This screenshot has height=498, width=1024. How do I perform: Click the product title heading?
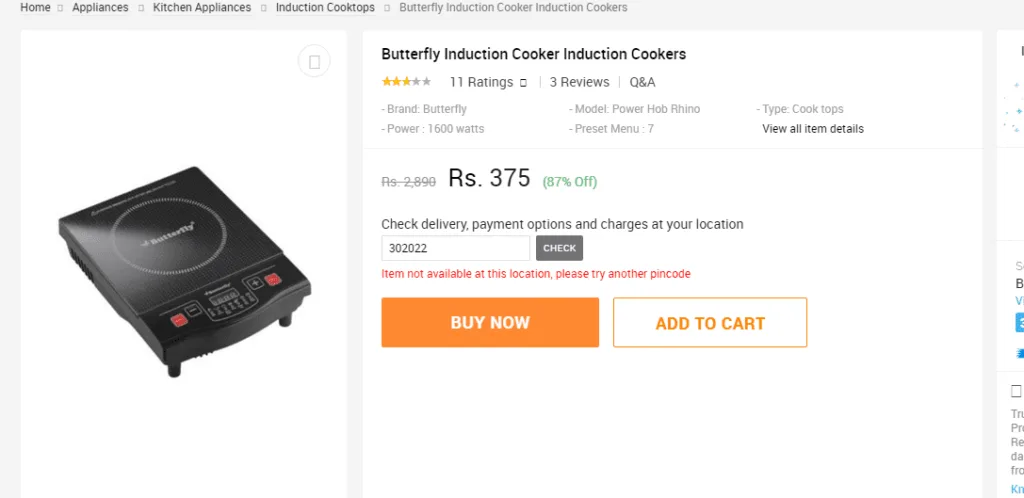pos(533,54)
